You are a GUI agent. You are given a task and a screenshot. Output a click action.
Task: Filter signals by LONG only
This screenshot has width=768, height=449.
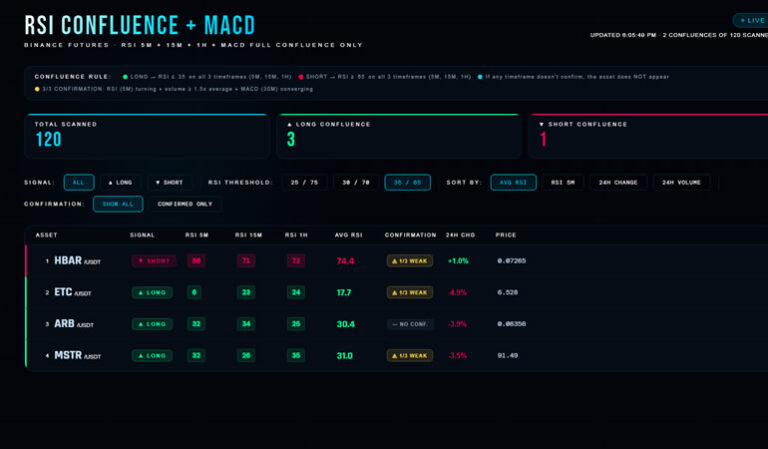tap(120, 183)
